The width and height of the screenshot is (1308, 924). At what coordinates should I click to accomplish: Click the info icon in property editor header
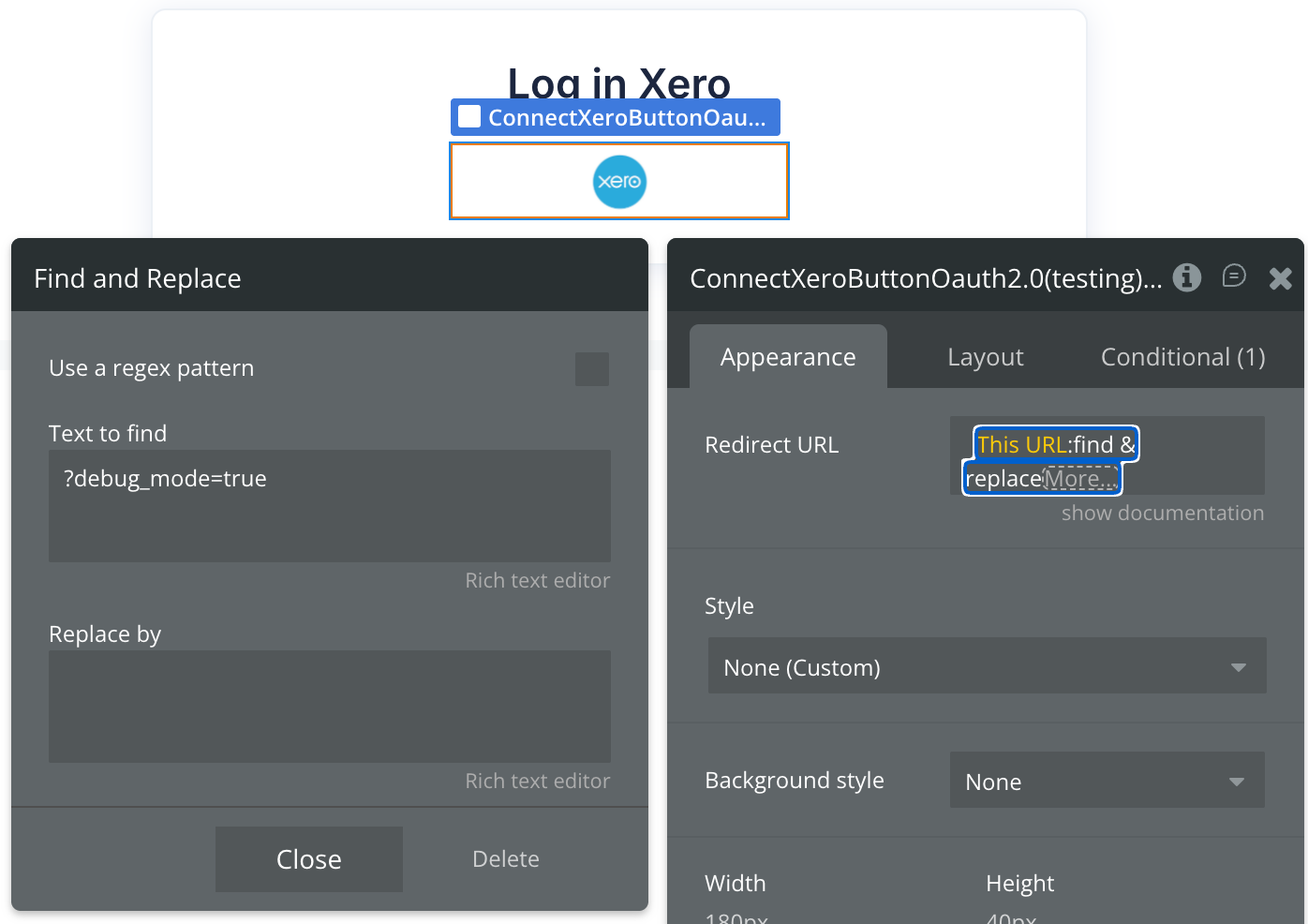coord(1187,277)
